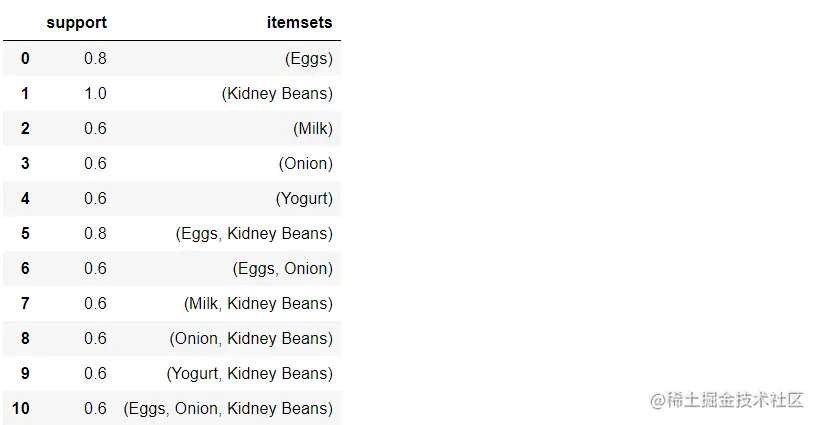Click the (Yogurt, Kidney Beans) itemset
This screenshot has height=425, width=819.
point(249,373)
